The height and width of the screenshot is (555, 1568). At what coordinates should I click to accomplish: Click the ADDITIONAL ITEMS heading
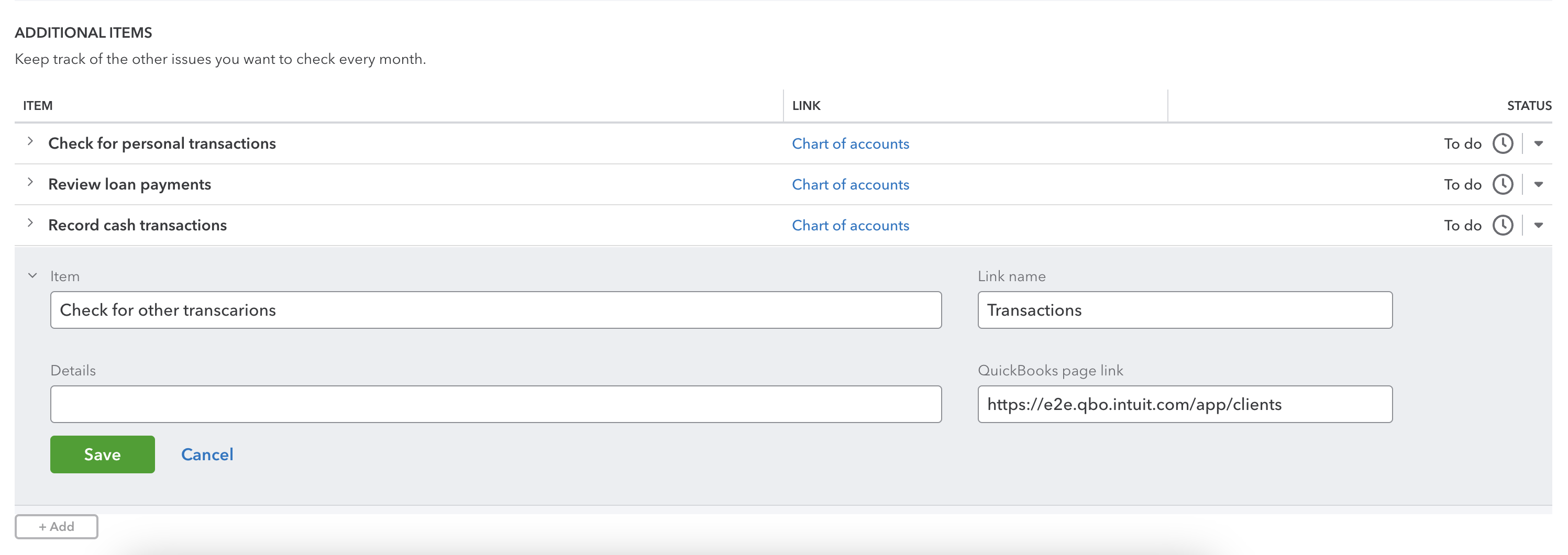click(83, 33)
